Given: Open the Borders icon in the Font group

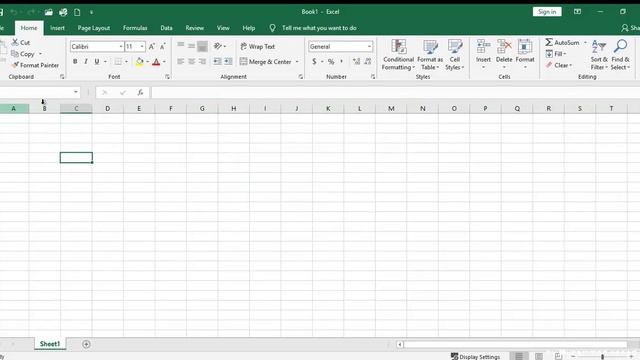Looking at the screenshot, I should tap(118, 62).
